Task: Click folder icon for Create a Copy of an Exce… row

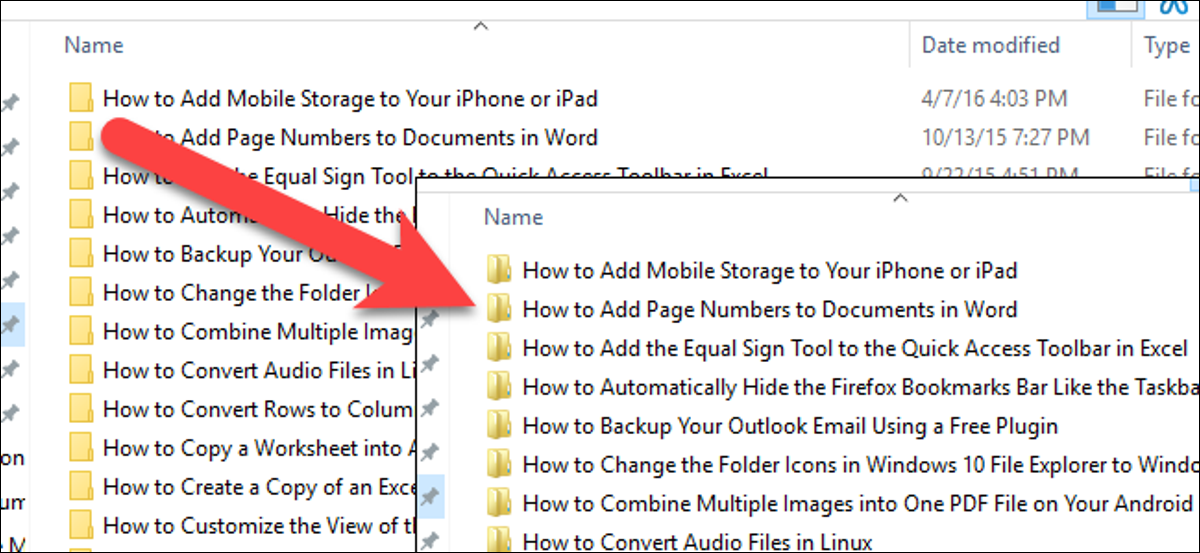Action: tap(82, 487)
